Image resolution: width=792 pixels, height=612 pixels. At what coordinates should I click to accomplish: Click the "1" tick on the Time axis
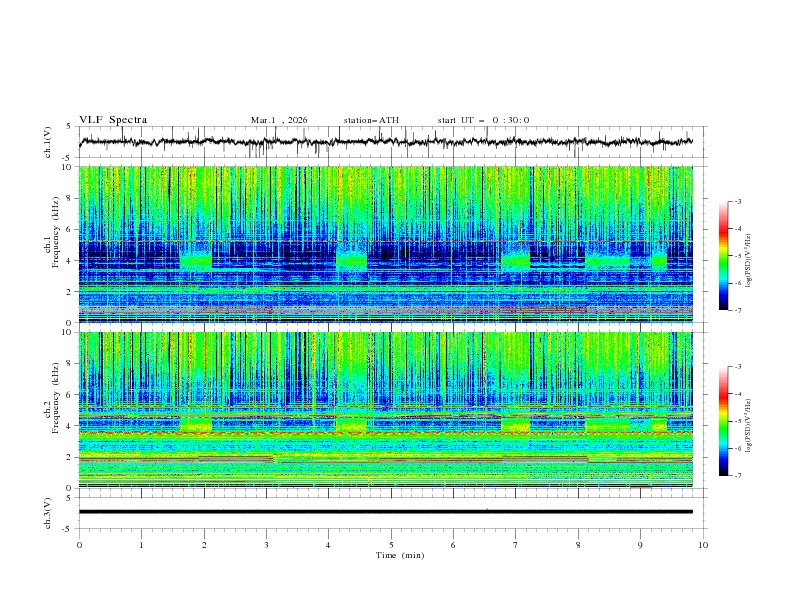[141, 545]
